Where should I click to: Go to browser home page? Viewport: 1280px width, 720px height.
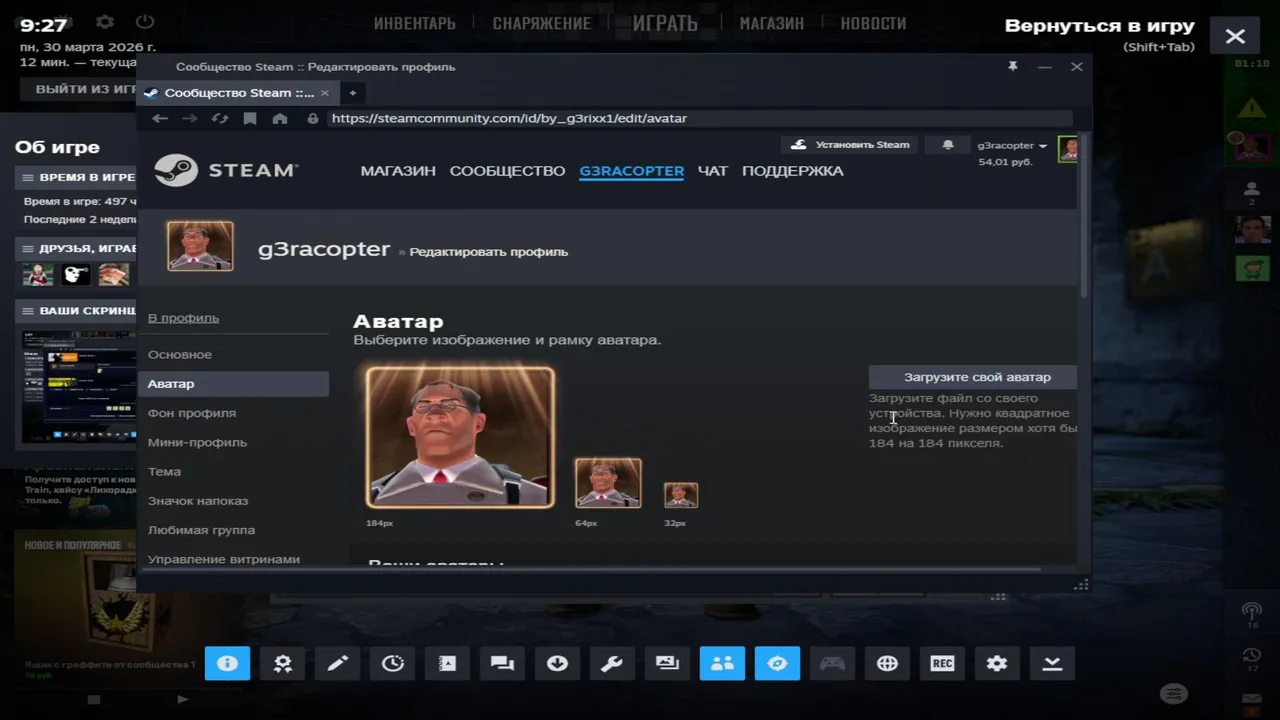280,118
